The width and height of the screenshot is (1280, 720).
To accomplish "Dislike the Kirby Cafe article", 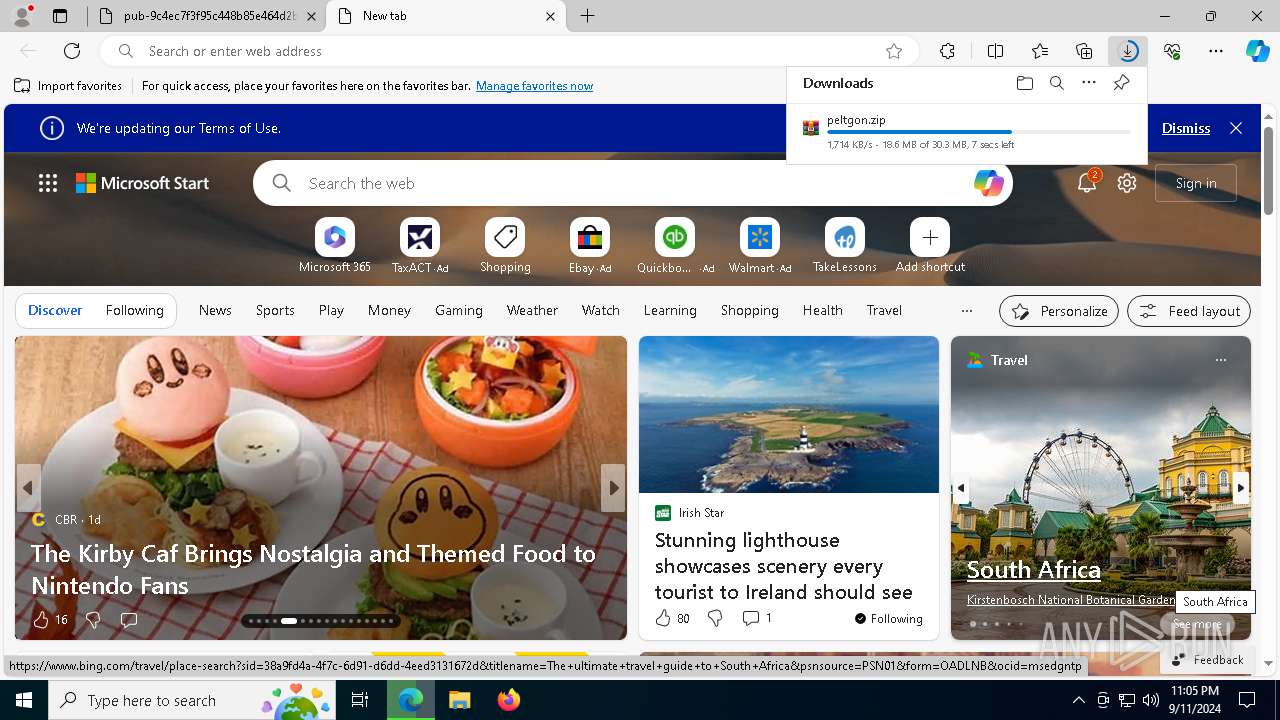I will pos(93,620).
